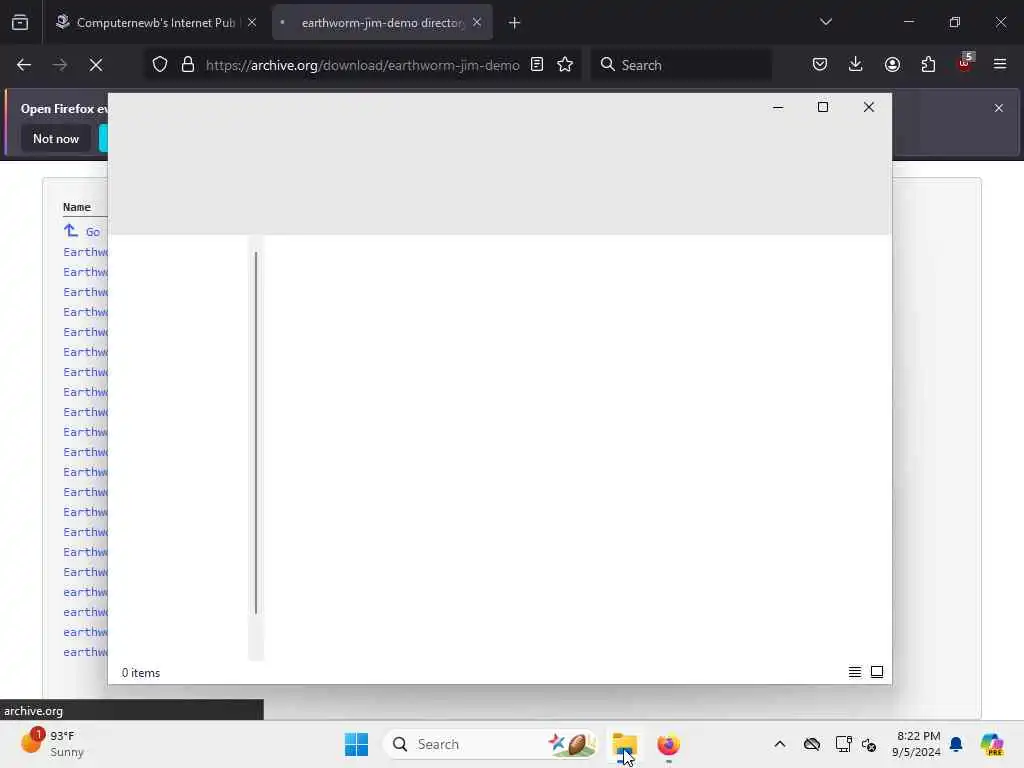Open notification bell in taskbar

955,744
